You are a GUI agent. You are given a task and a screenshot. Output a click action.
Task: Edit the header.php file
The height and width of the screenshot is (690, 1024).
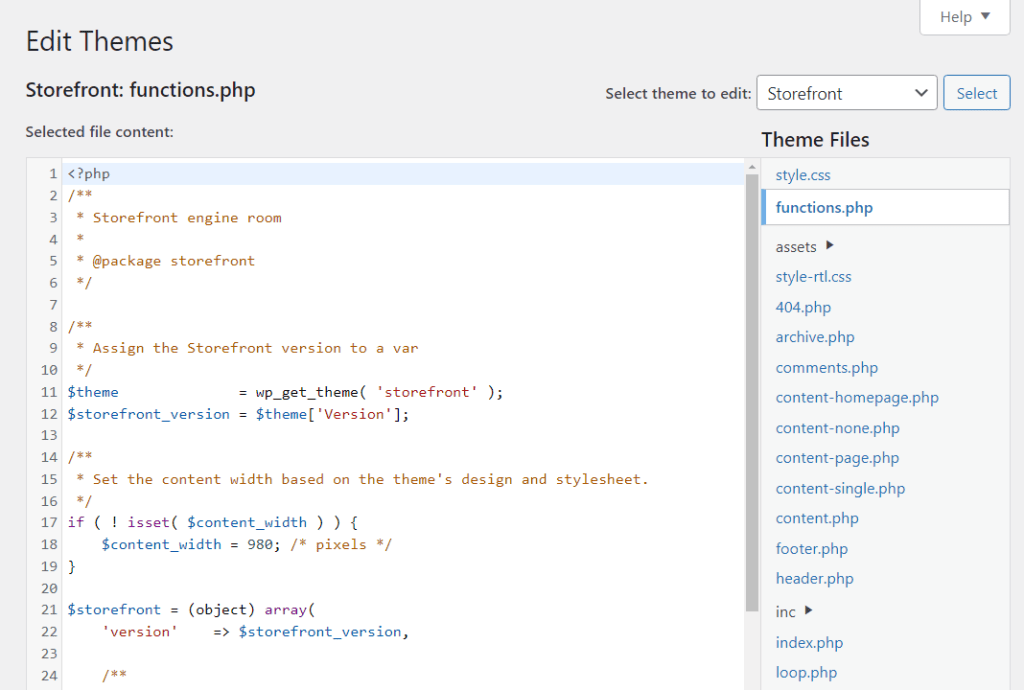[x=814, y=578]
